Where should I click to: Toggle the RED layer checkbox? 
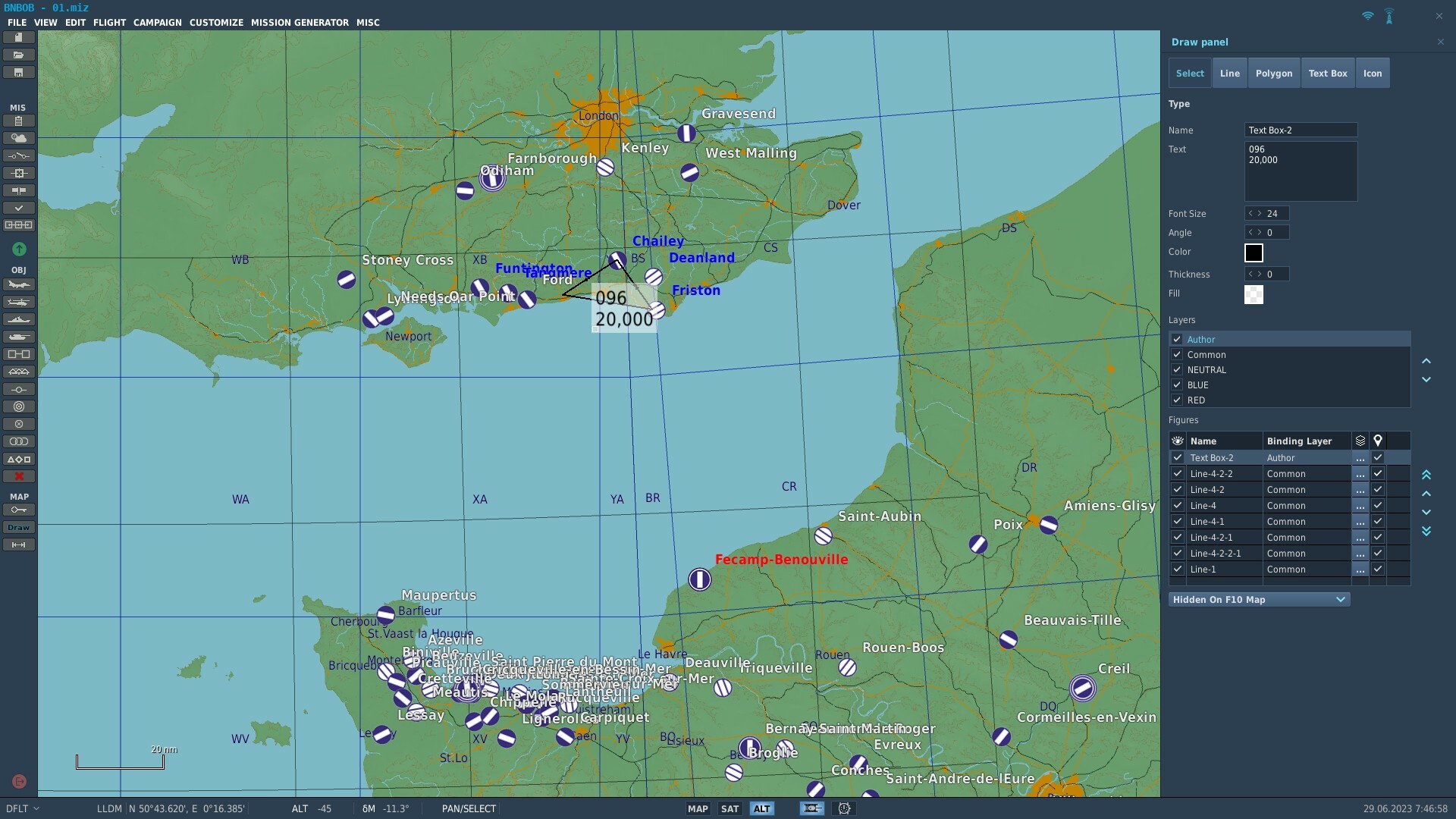coord(1177,400)
